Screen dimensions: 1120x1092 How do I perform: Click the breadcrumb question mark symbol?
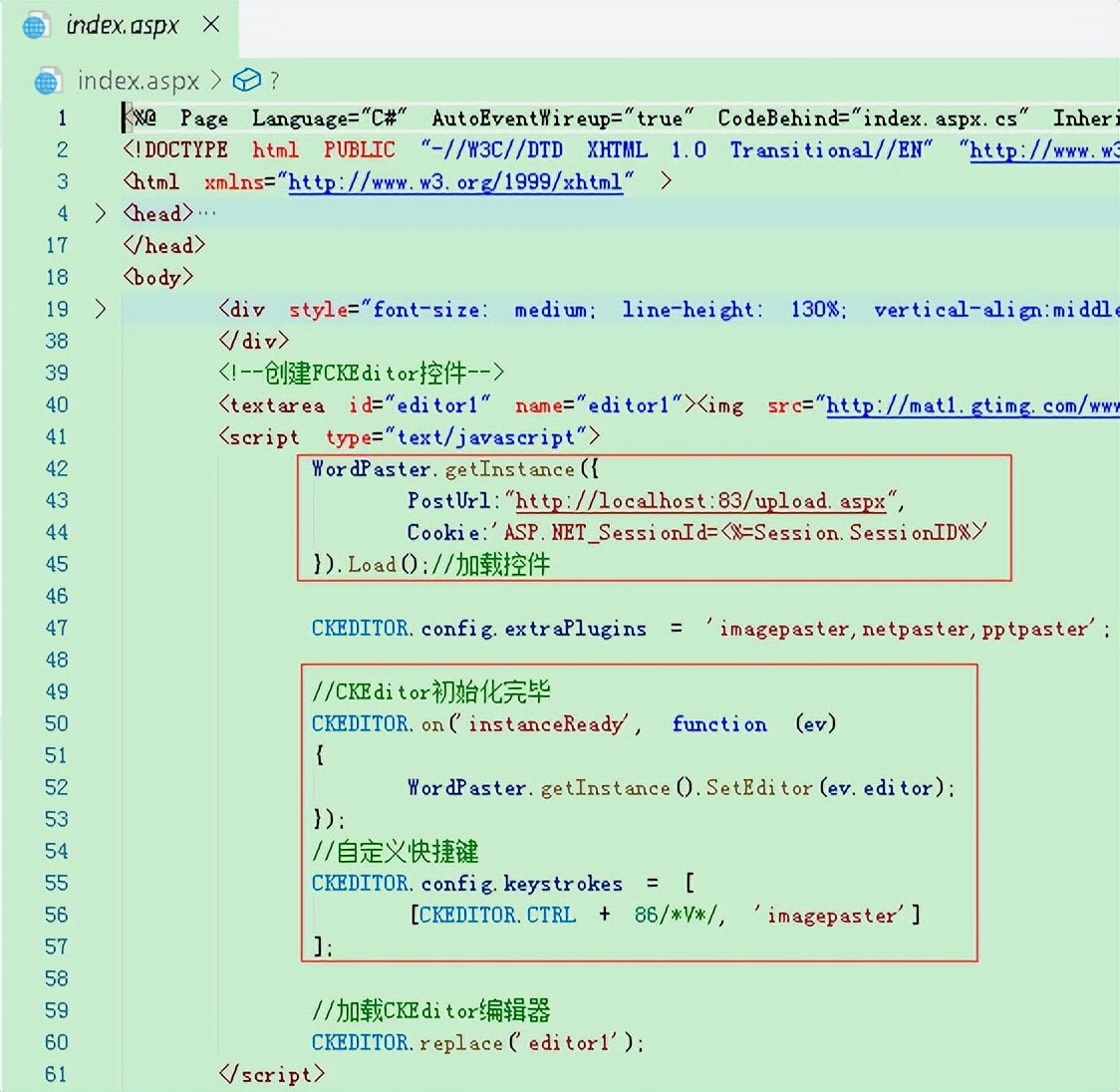click(x=274, y=81)
